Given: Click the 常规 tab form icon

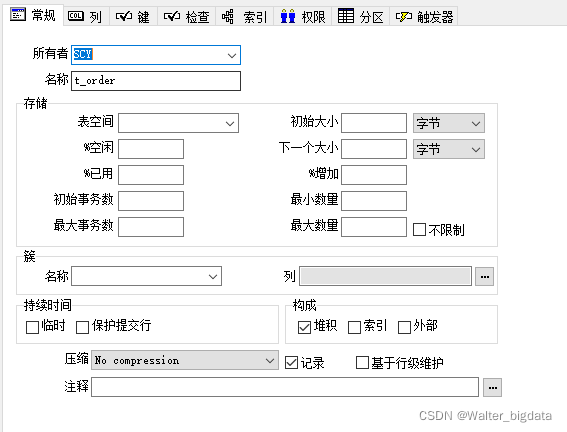Looking at the screenshot, I should [18, 15].
